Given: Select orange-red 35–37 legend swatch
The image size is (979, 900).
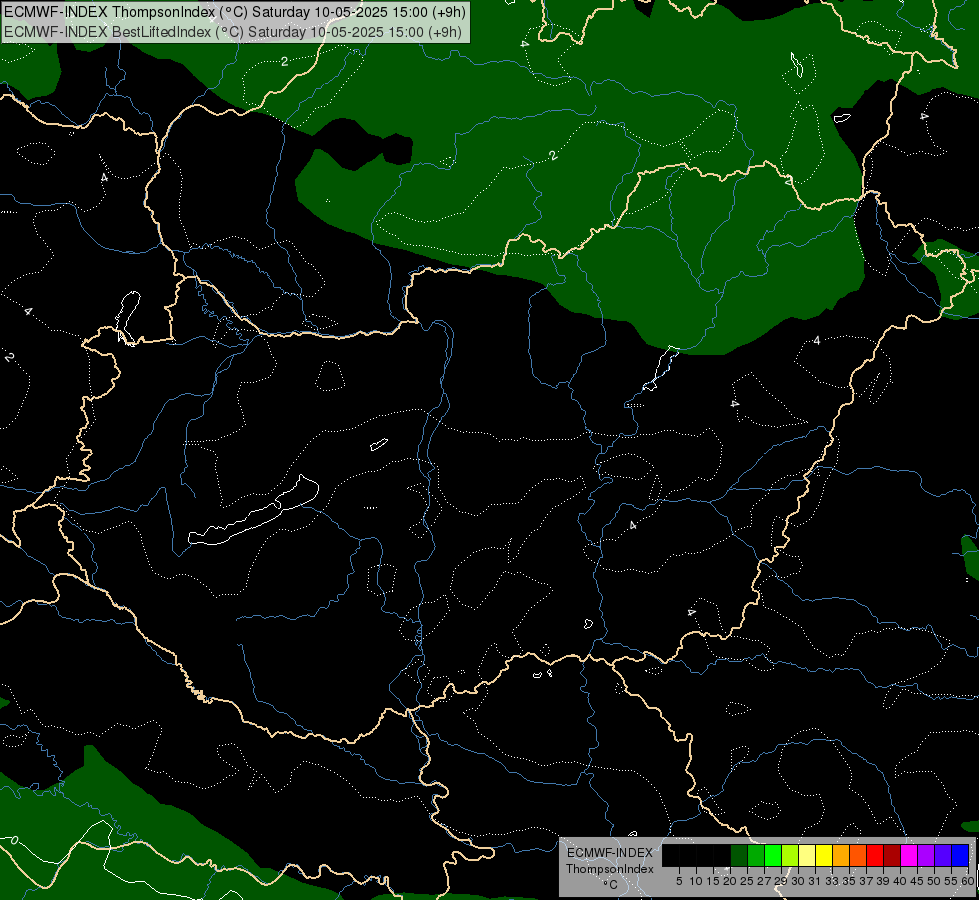Looking at the screenshot, I should coord(858,855).
